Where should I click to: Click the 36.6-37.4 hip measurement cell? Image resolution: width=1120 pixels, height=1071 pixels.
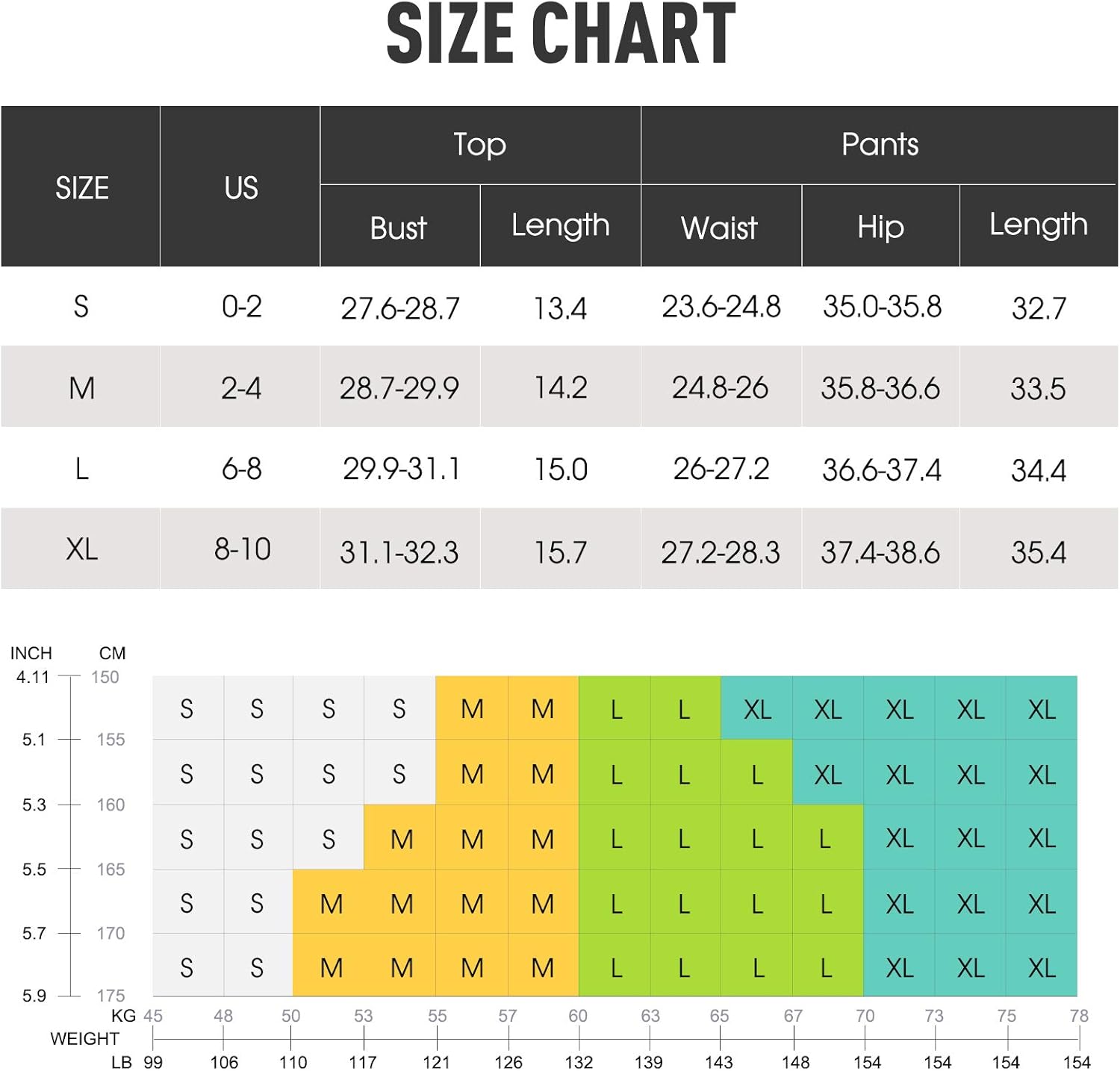(881, 470)
